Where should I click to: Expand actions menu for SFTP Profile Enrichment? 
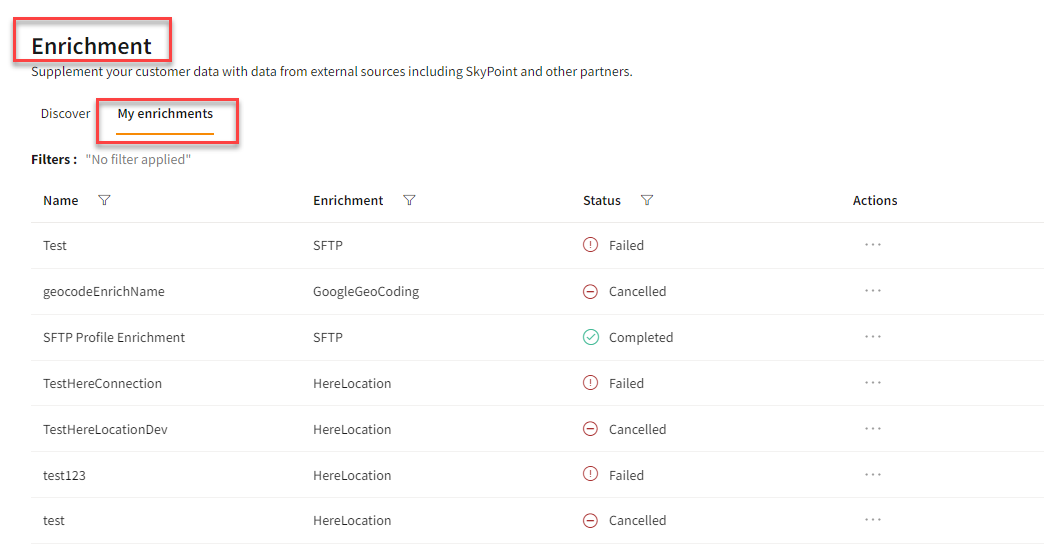tap(873, 337)
